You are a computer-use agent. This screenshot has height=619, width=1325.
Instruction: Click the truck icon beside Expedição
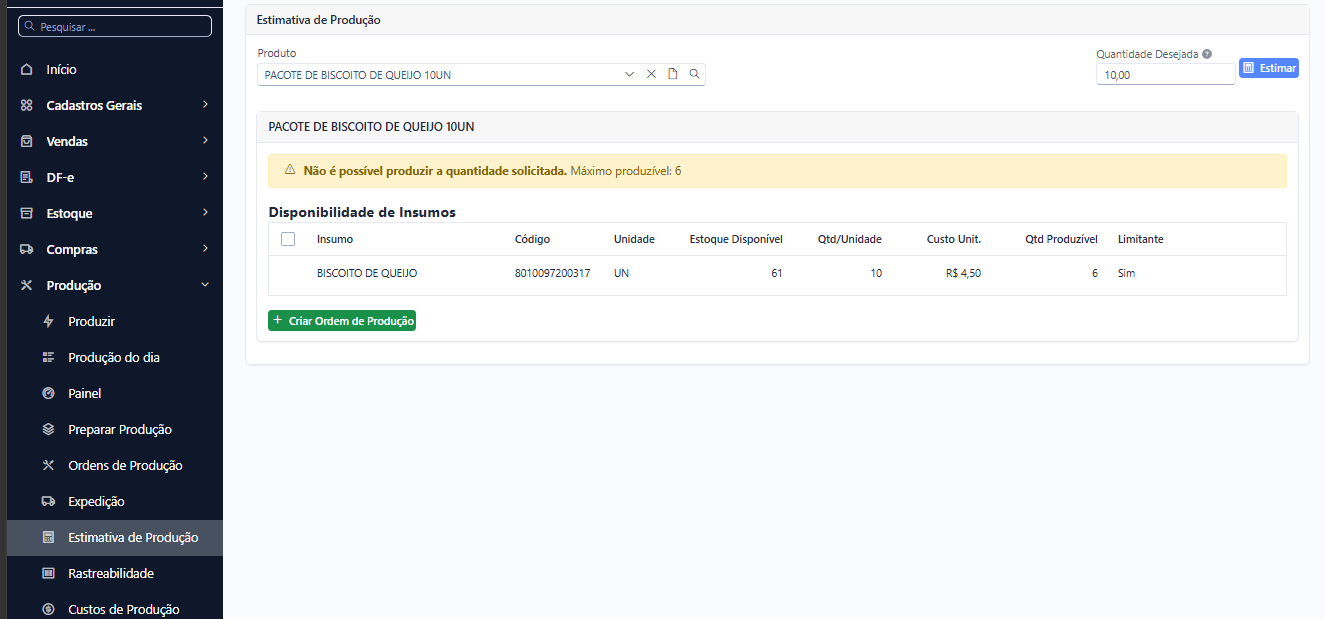point(48,501)
